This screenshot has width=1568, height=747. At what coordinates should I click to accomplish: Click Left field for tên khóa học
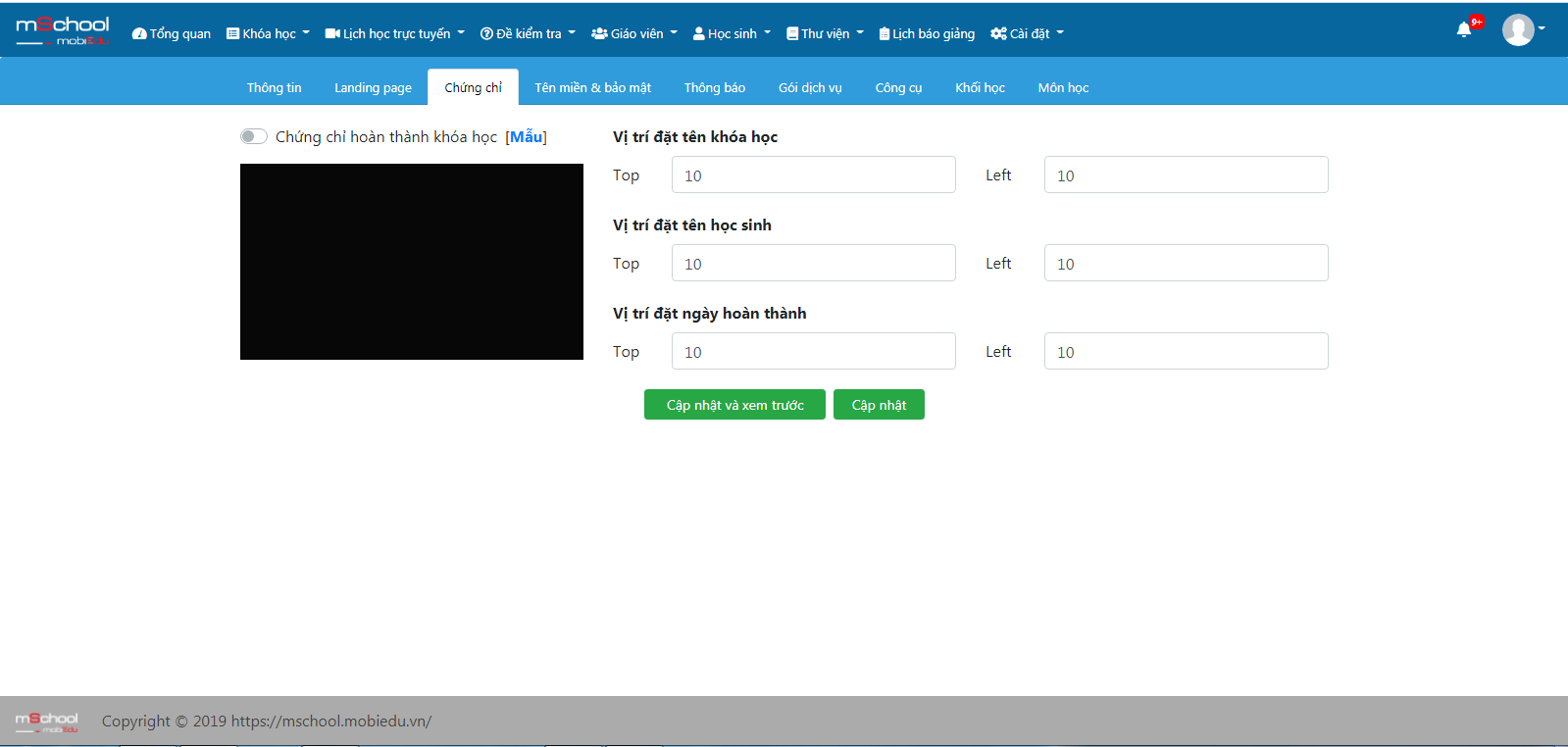click(1187, 174)
